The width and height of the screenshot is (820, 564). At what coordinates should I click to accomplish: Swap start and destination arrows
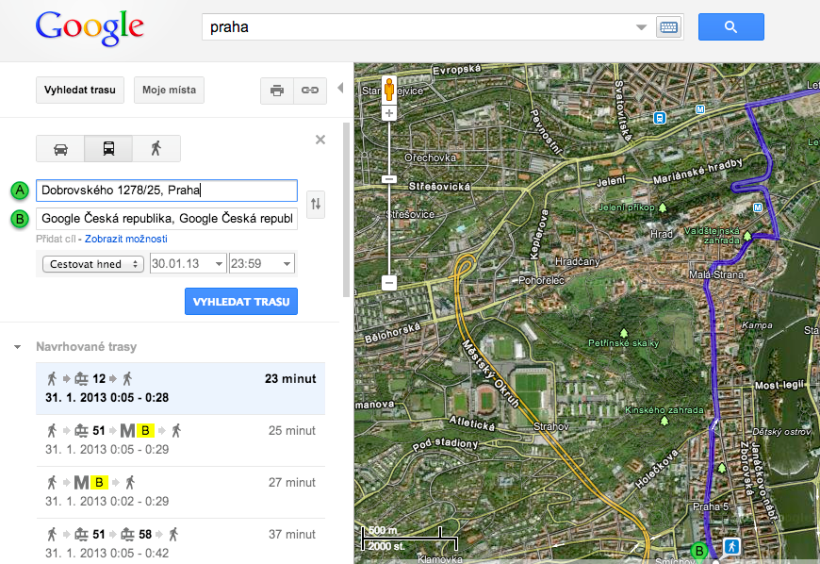(x=315, y=204)
